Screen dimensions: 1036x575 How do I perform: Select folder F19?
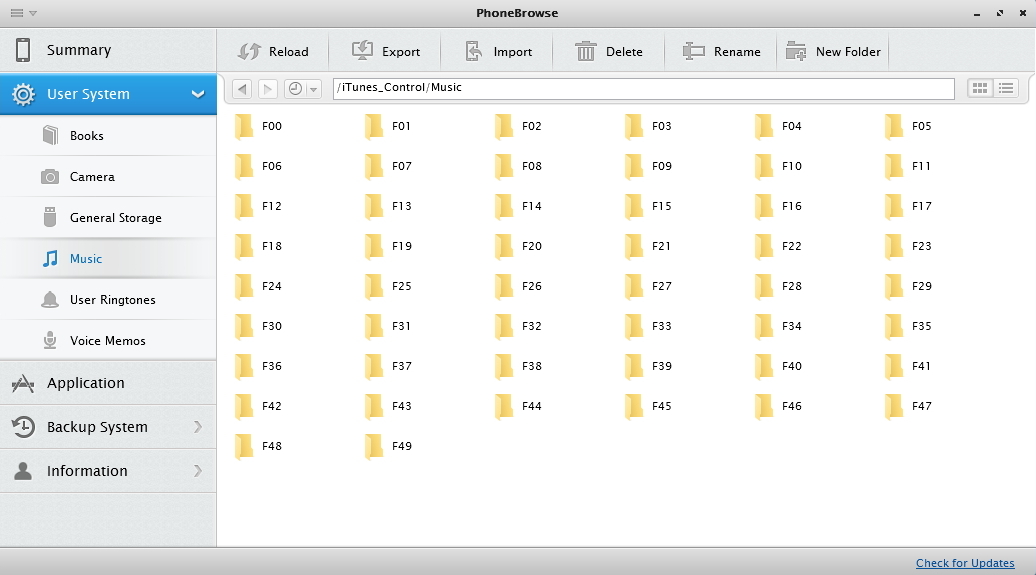388,246
